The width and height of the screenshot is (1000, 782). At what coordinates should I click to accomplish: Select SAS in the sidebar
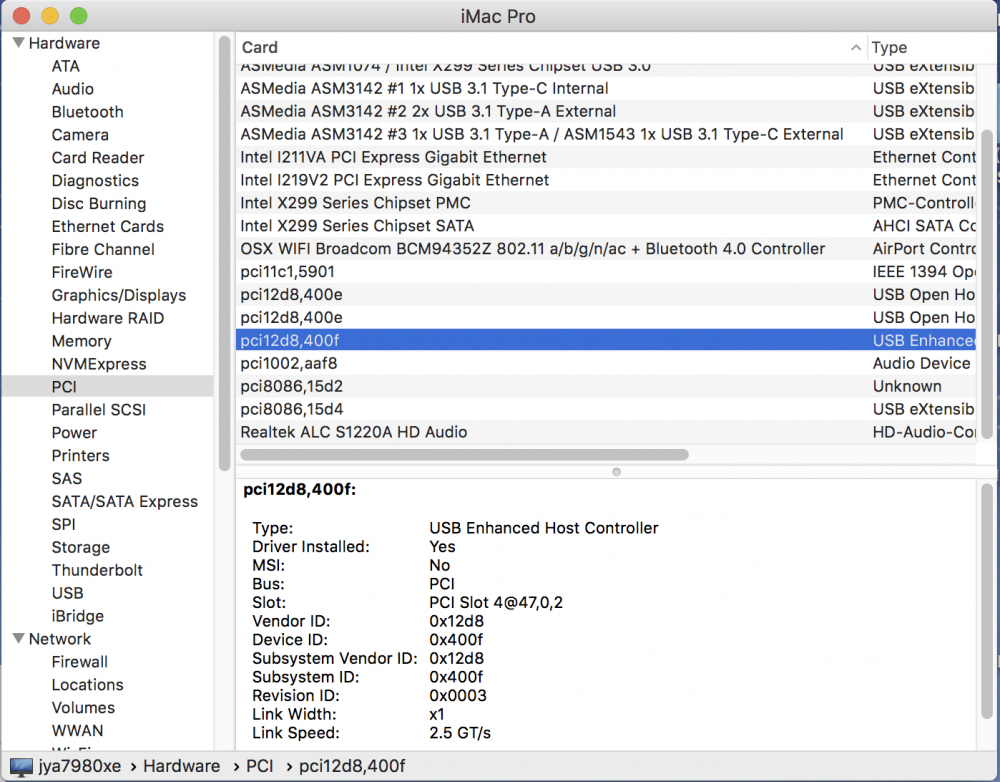coord(67,478)
